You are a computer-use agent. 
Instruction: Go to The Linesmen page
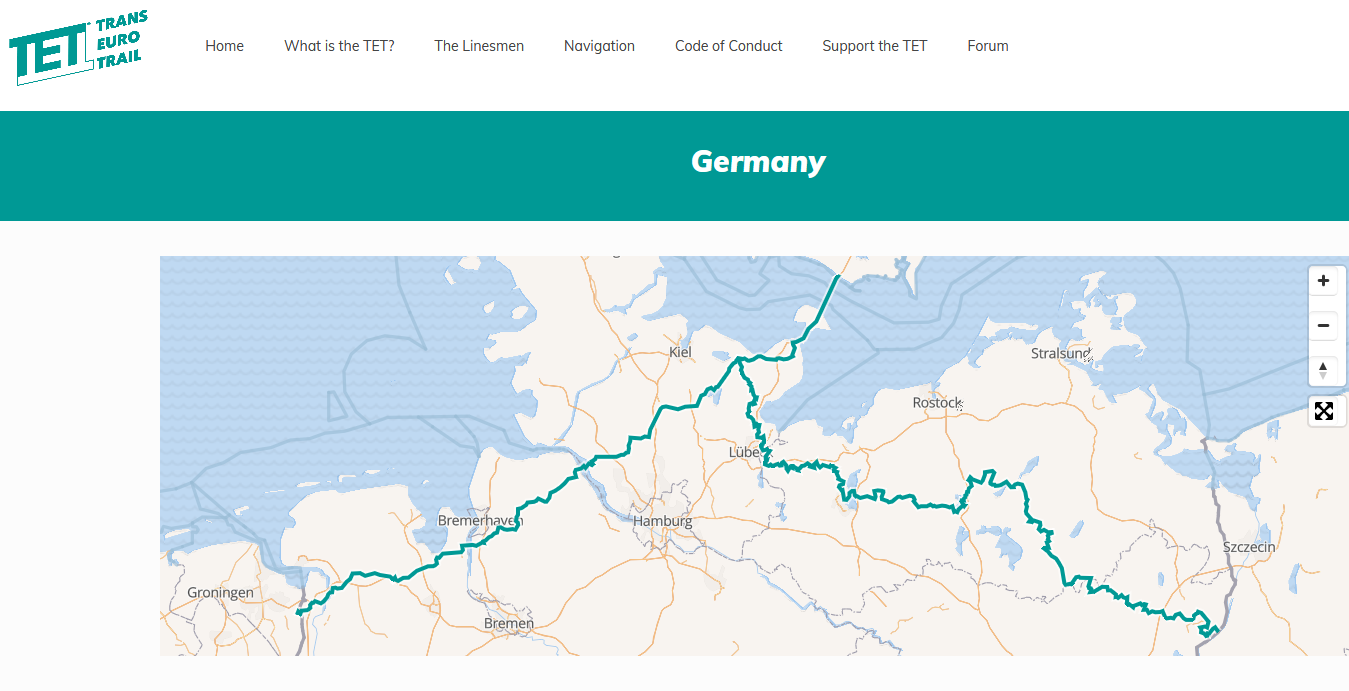479,46
